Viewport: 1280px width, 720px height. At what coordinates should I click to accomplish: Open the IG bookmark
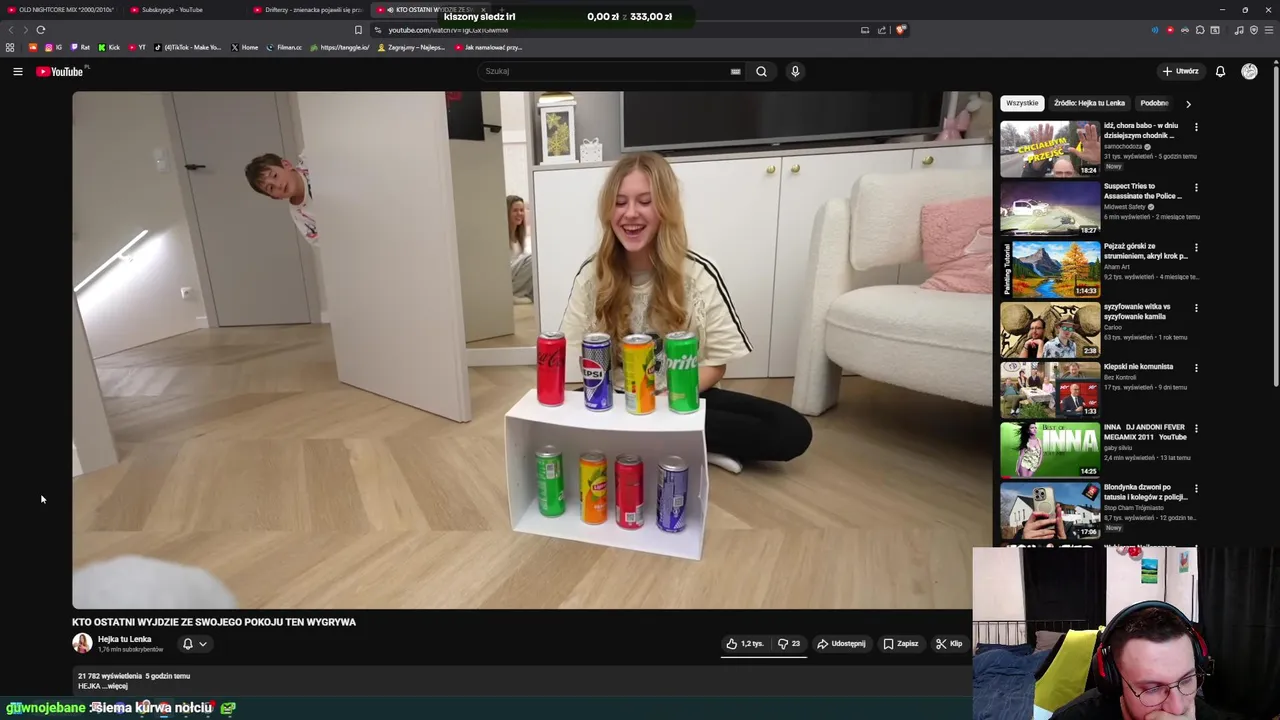tap(54, 47)
